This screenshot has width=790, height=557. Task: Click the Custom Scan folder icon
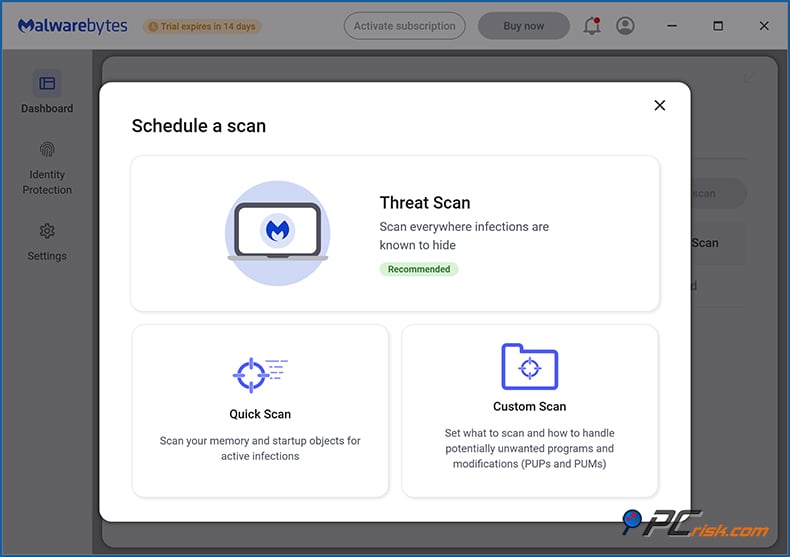tap(530, 367)
